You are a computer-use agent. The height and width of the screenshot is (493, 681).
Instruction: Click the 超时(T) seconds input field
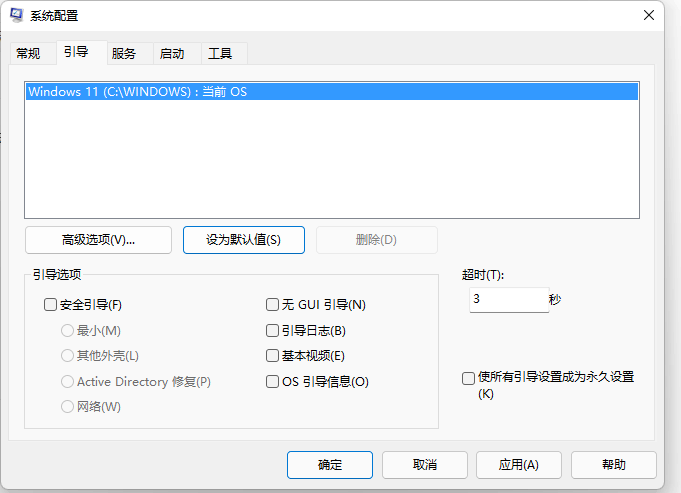click(x=509, y=299)
